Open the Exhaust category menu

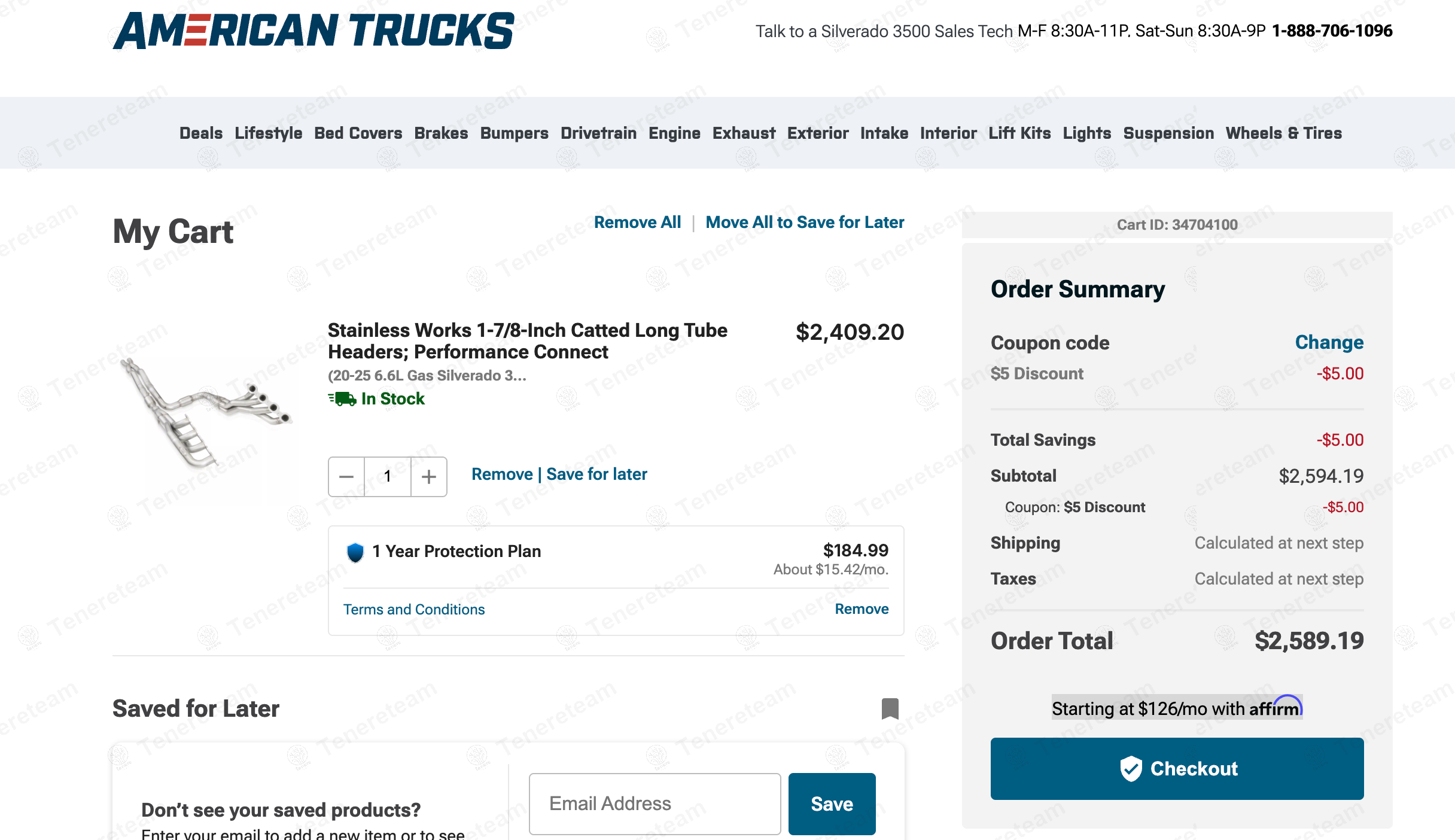pyautogui.click(x=744, y=133)
